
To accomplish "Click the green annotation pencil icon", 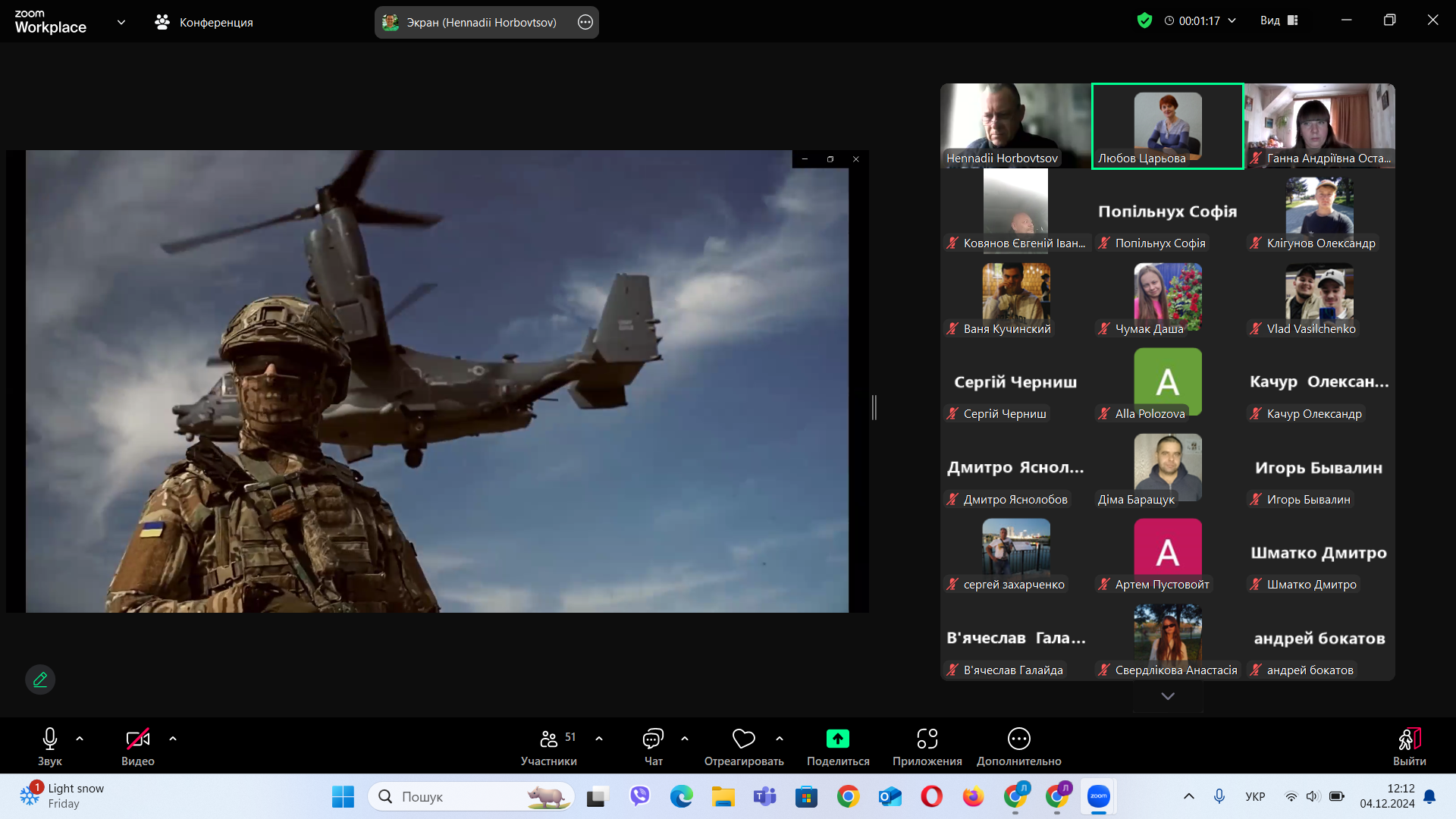I will [x=40, y=679].
